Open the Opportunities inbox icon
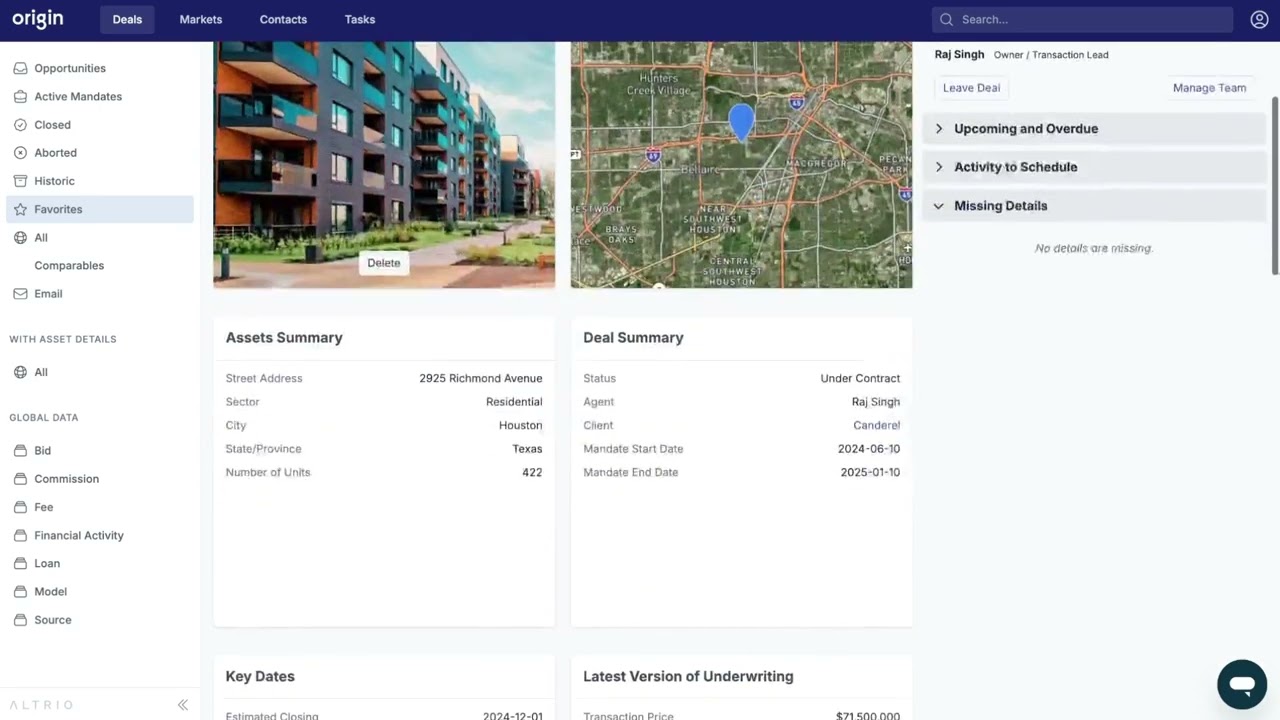The image size is (1280, 720). [x=20, y=68]
